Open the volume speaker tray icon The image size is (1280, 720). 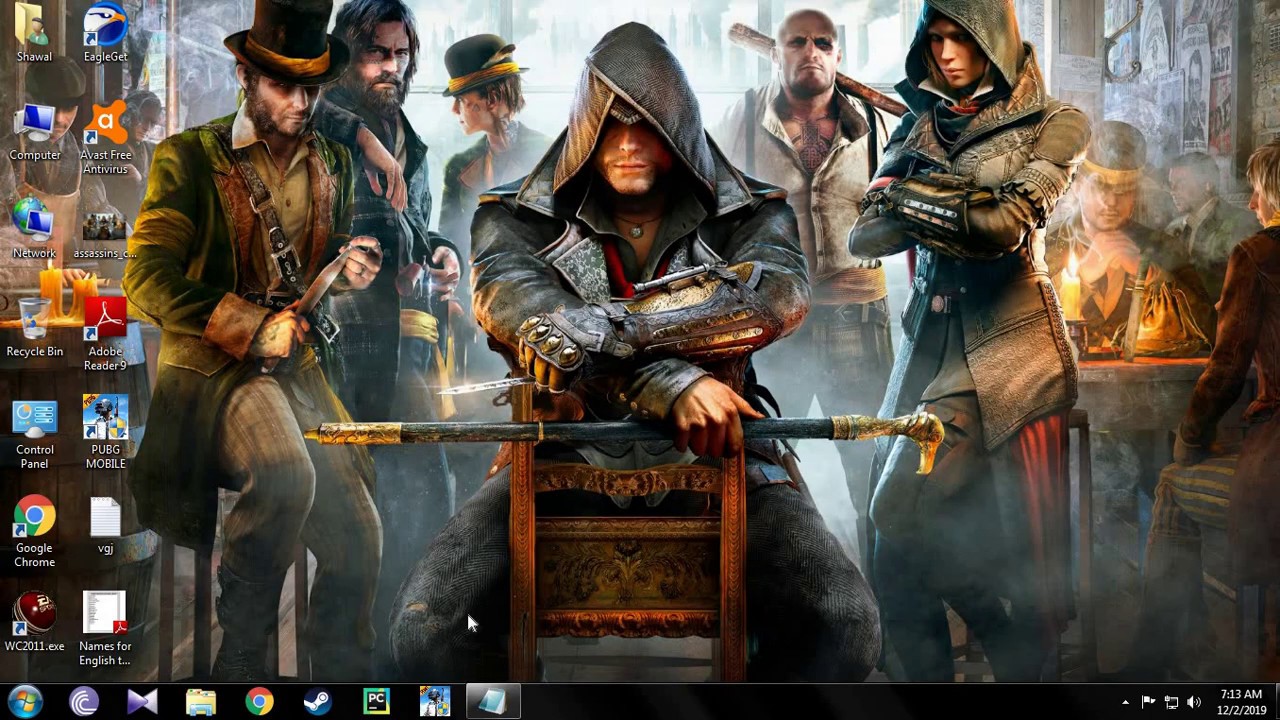point(1194,702)
